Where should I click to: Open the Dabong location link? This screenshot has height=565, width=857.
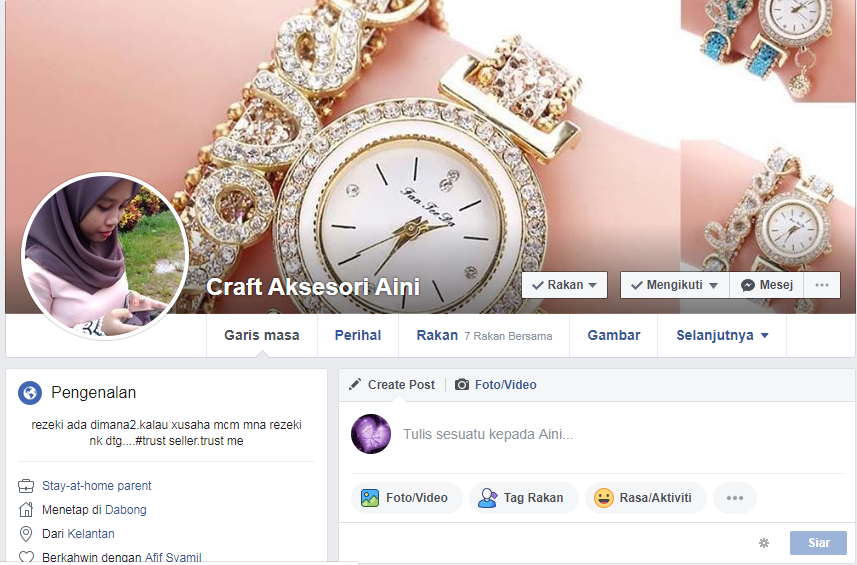click(126, 510)
